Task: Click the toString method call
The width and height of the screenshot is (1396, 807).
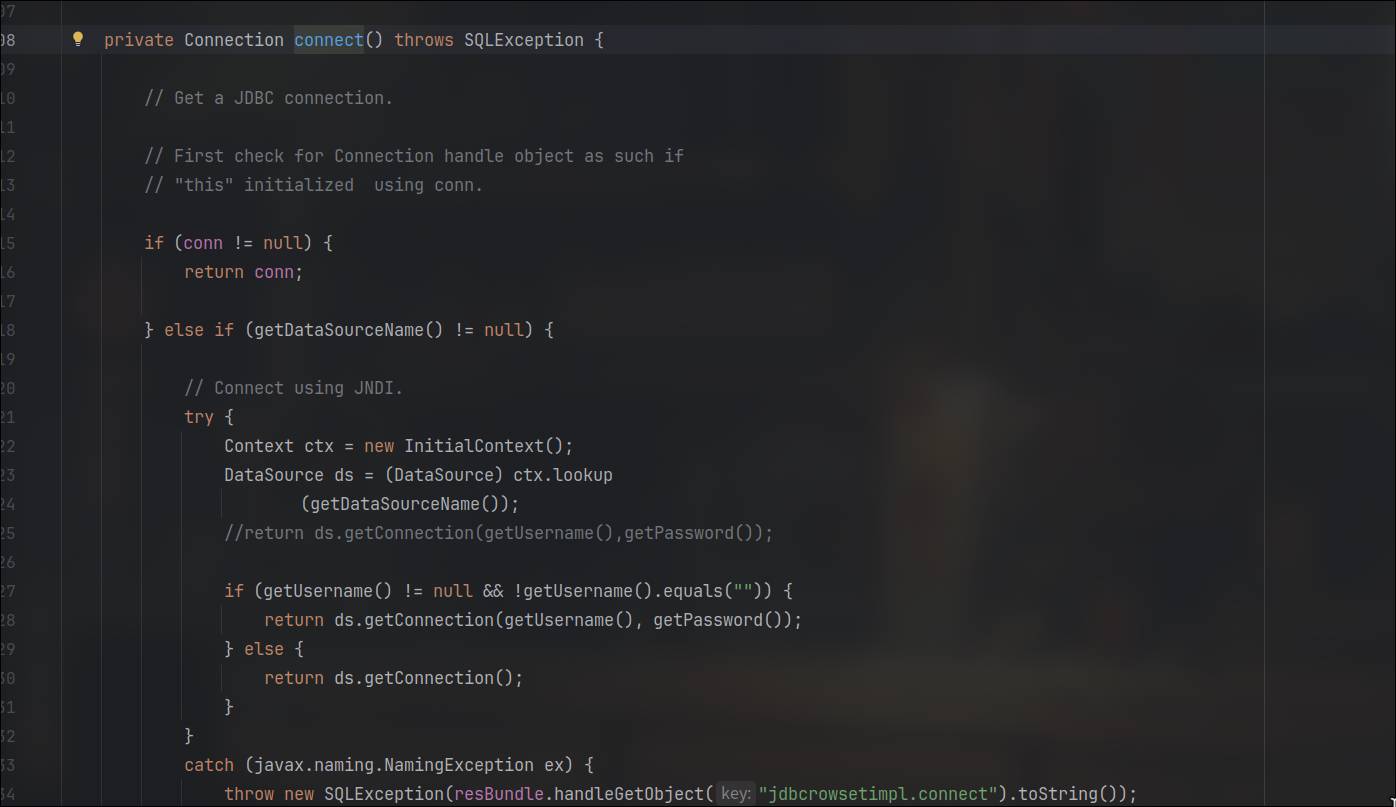Action: (x=1058, y=794)
